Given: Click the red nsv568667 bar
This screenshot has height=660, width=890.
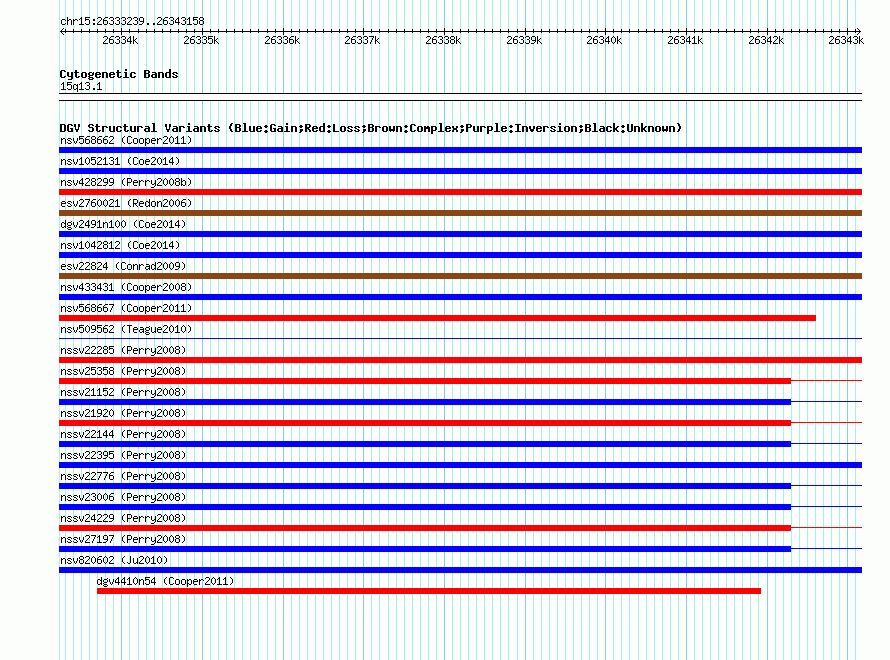Looking at the screenshot, I should point(437,318).
